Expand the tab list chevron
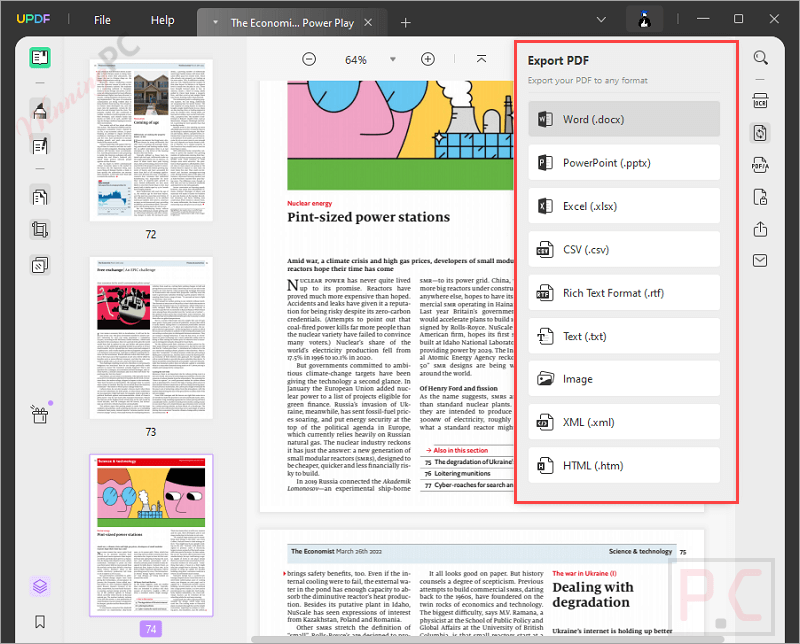This screenshot has width=800, height=644. 602,19
